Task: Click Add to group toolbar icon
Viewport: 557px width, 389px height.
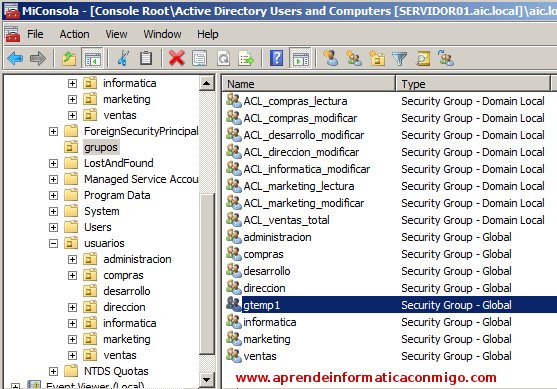Action: pos(446,58)
